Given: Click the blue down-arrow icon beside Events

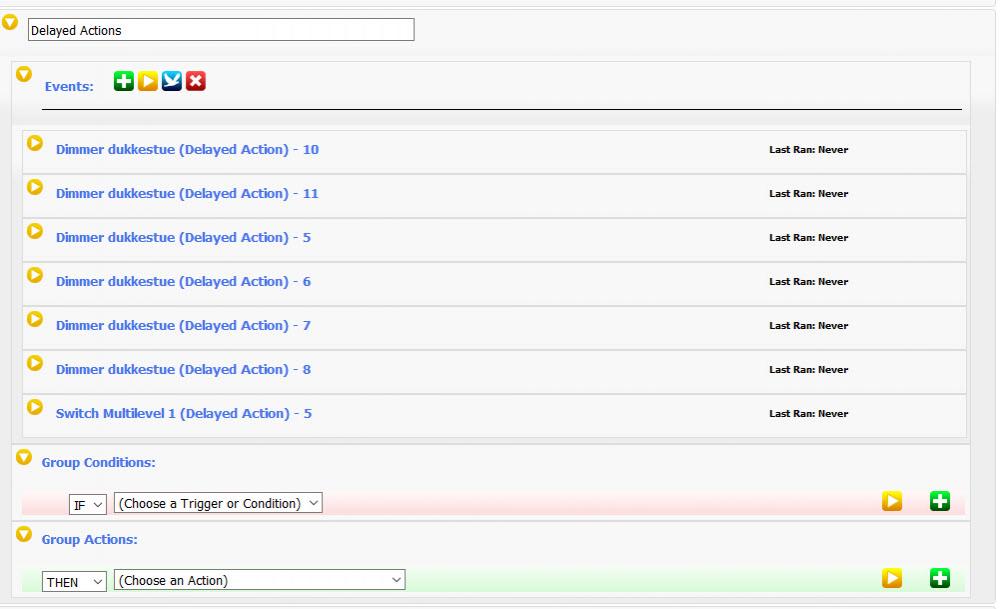Looking at the screenshot, I should tap(171, 81).
